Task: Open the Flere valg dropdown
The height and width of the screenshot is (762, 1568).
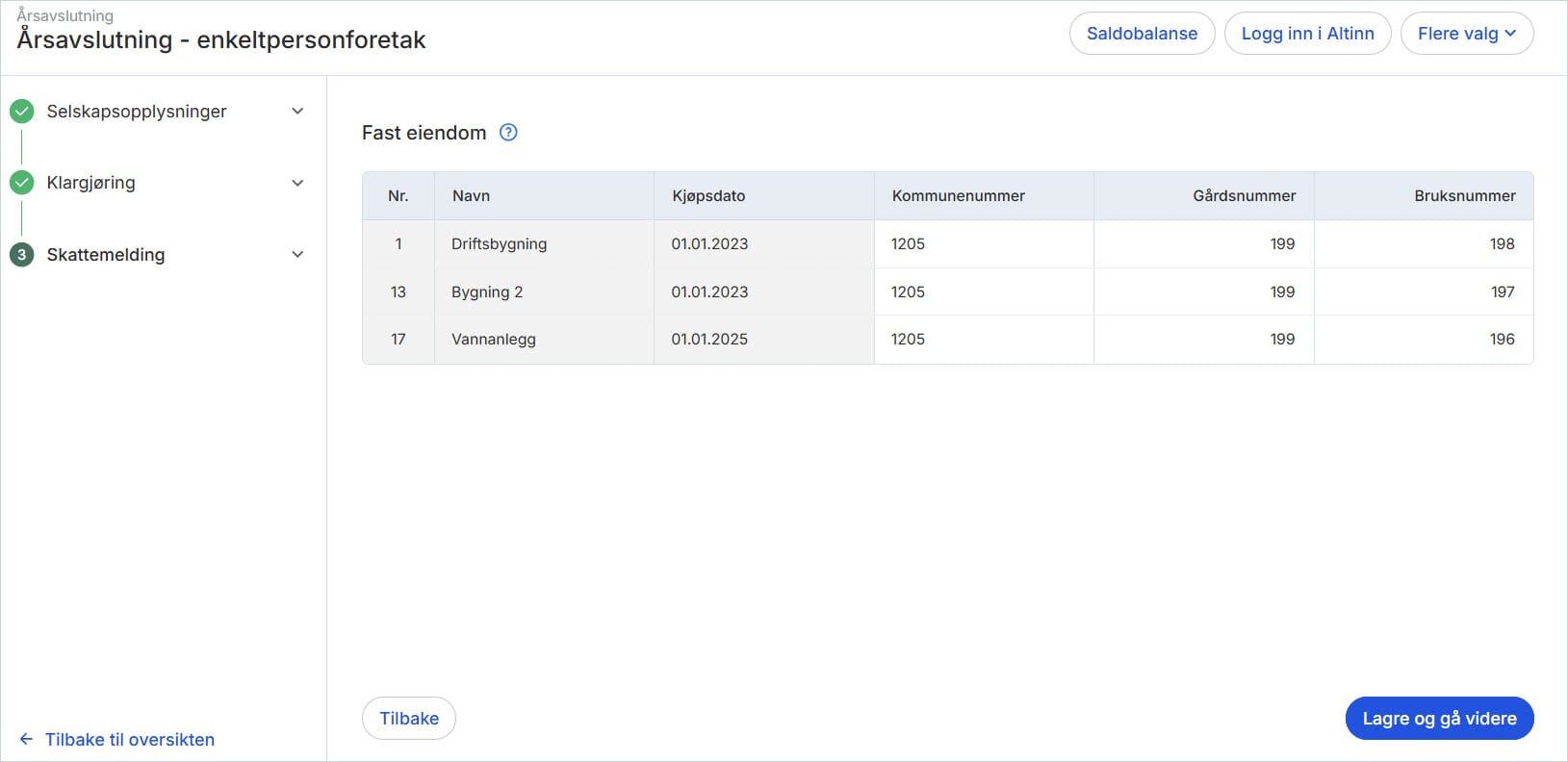Action: pos(1466,34)
